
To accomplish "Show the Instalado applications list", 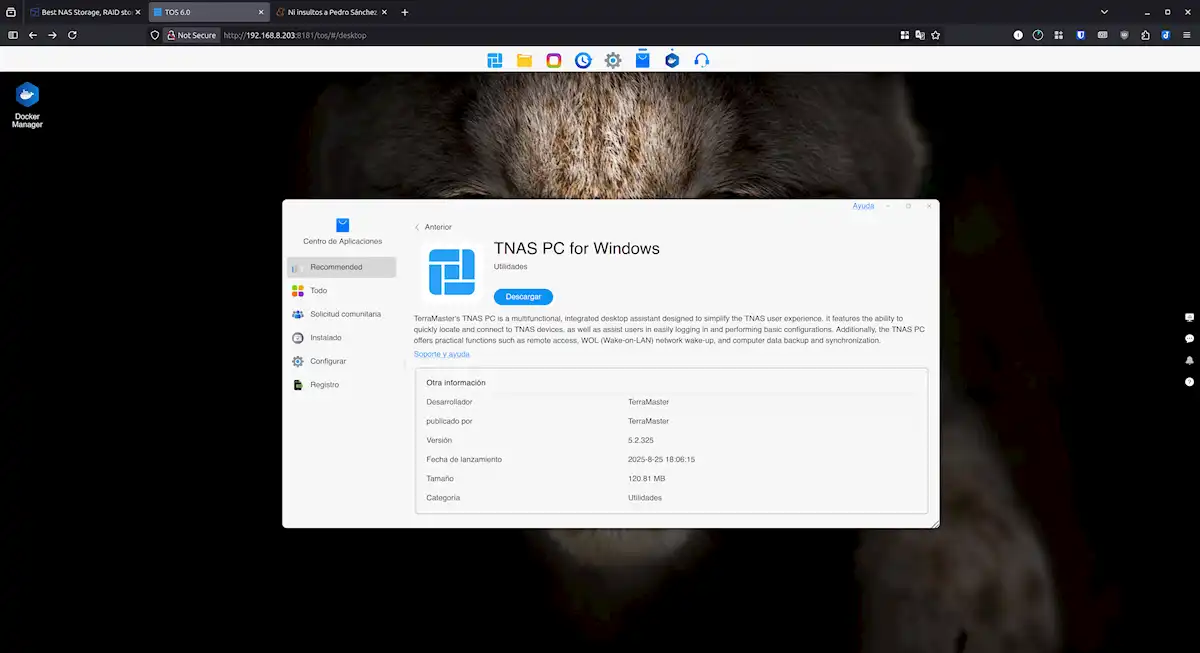I will pyautogui.click(x=325, y=338).
